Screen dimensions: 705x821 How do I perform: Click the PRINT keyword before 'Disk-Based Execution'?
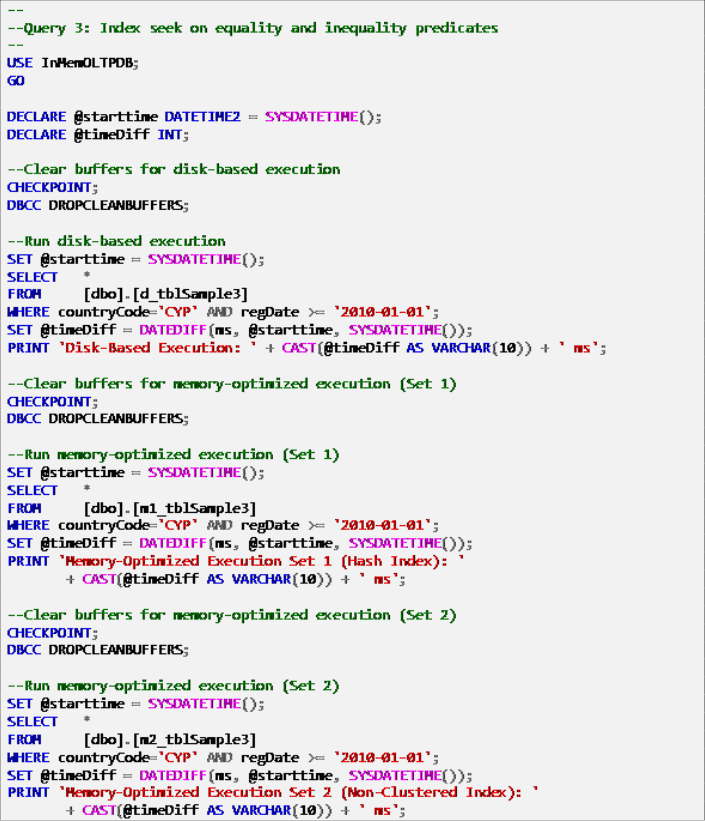pyautogui.click(x=28, y=348)
